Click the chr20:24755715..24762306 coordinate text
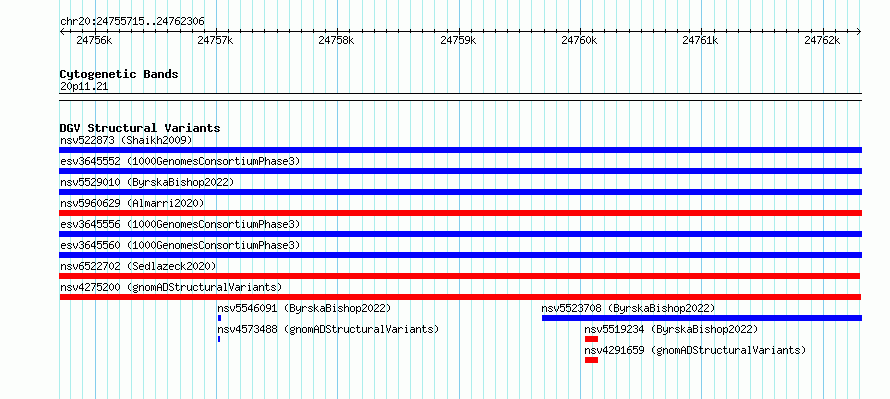890x399 pixels. click(132, 22)
